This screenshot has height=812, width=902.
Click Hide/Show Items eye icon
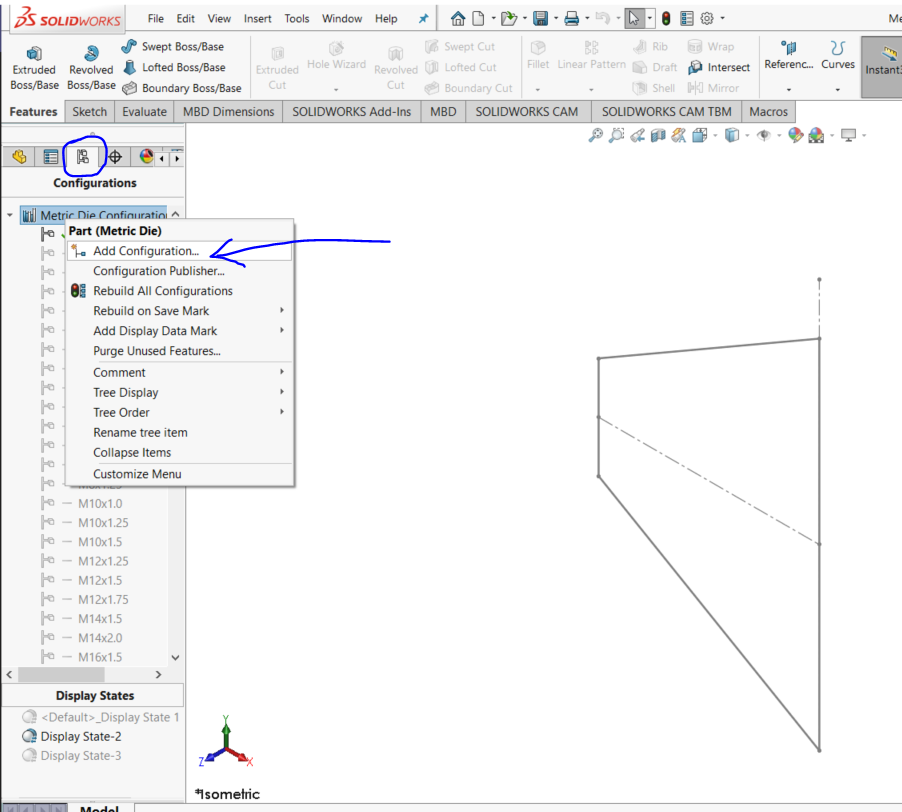click(x=763, y=135)
